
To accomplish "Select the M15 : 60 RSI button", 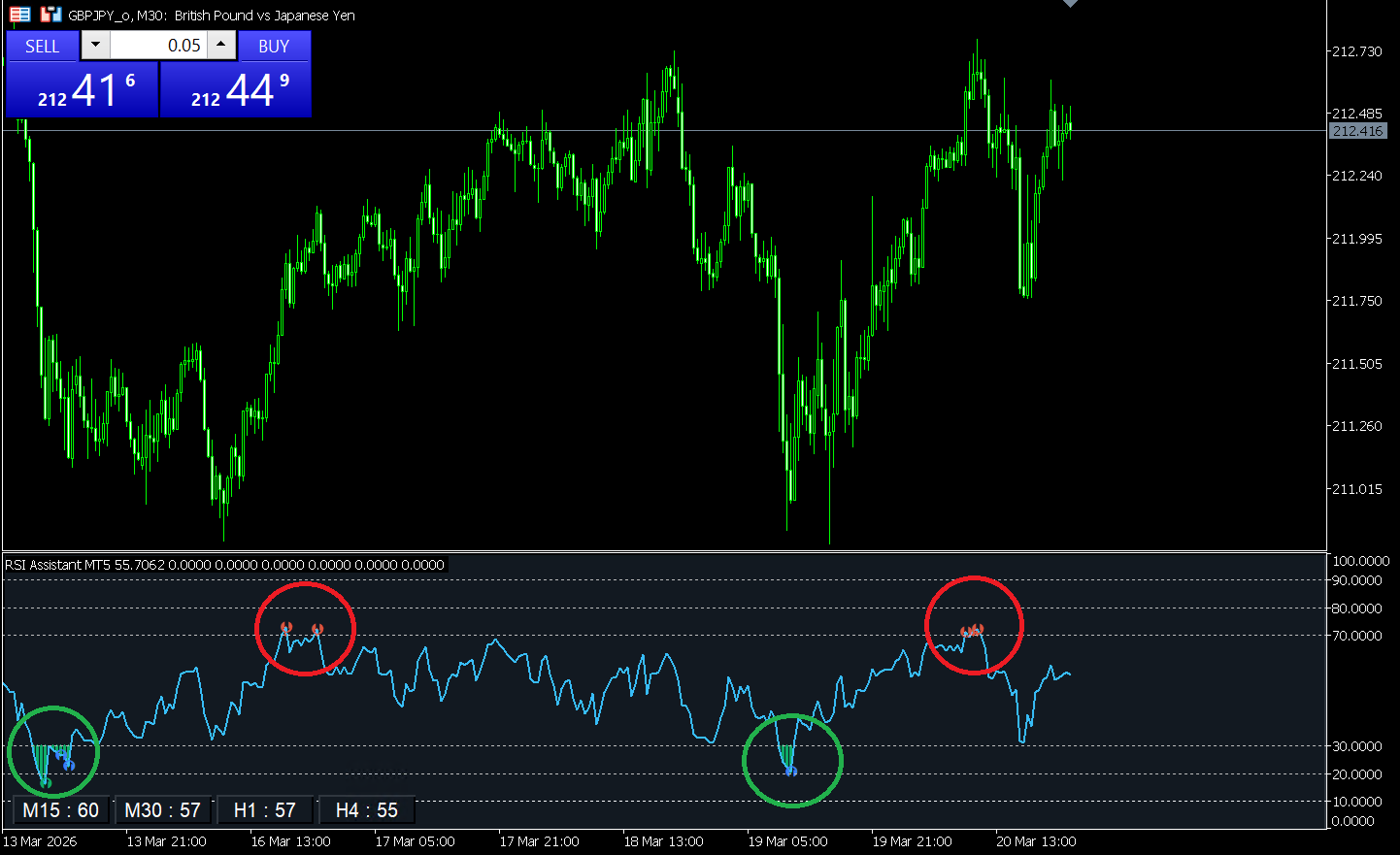I will [x=60, y=810].
